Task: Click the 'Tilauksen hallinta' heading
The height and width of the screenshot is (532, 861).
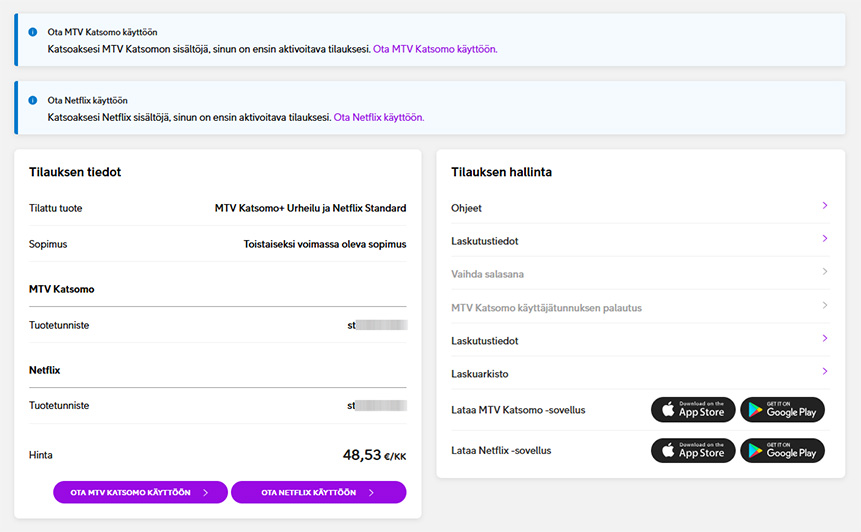Action: click(501, 172)
